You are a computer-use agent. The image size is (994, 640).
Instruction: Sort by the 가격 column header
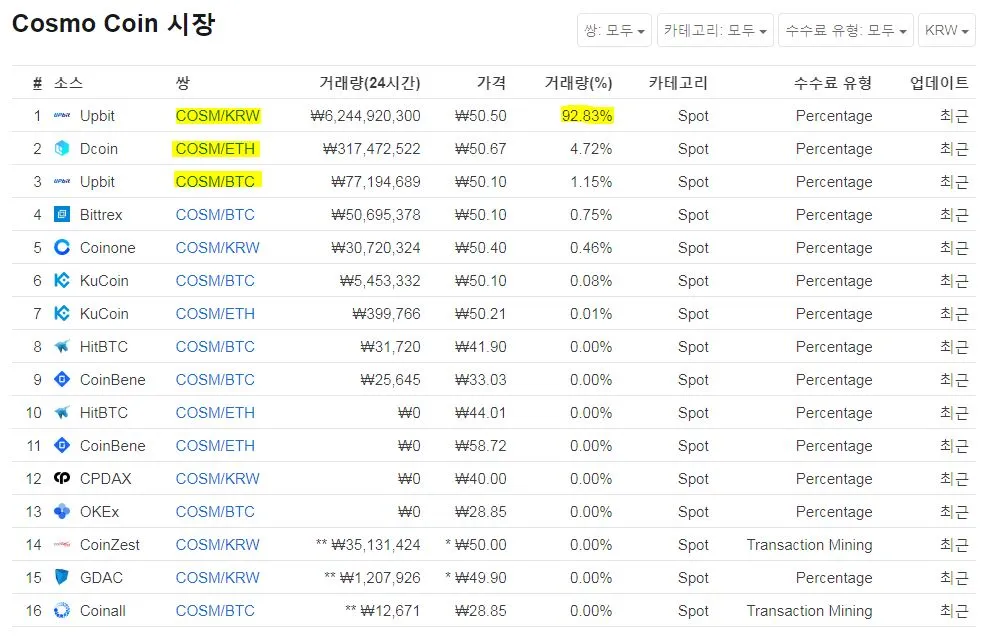click(491, 83)
